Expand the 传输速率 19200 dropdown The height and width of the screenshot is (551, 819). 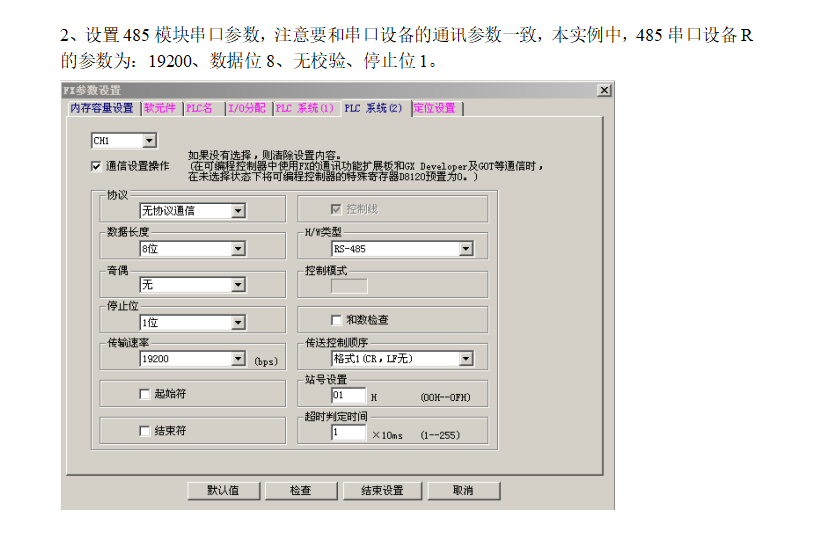pyautogui.click(x=238, y=358)
